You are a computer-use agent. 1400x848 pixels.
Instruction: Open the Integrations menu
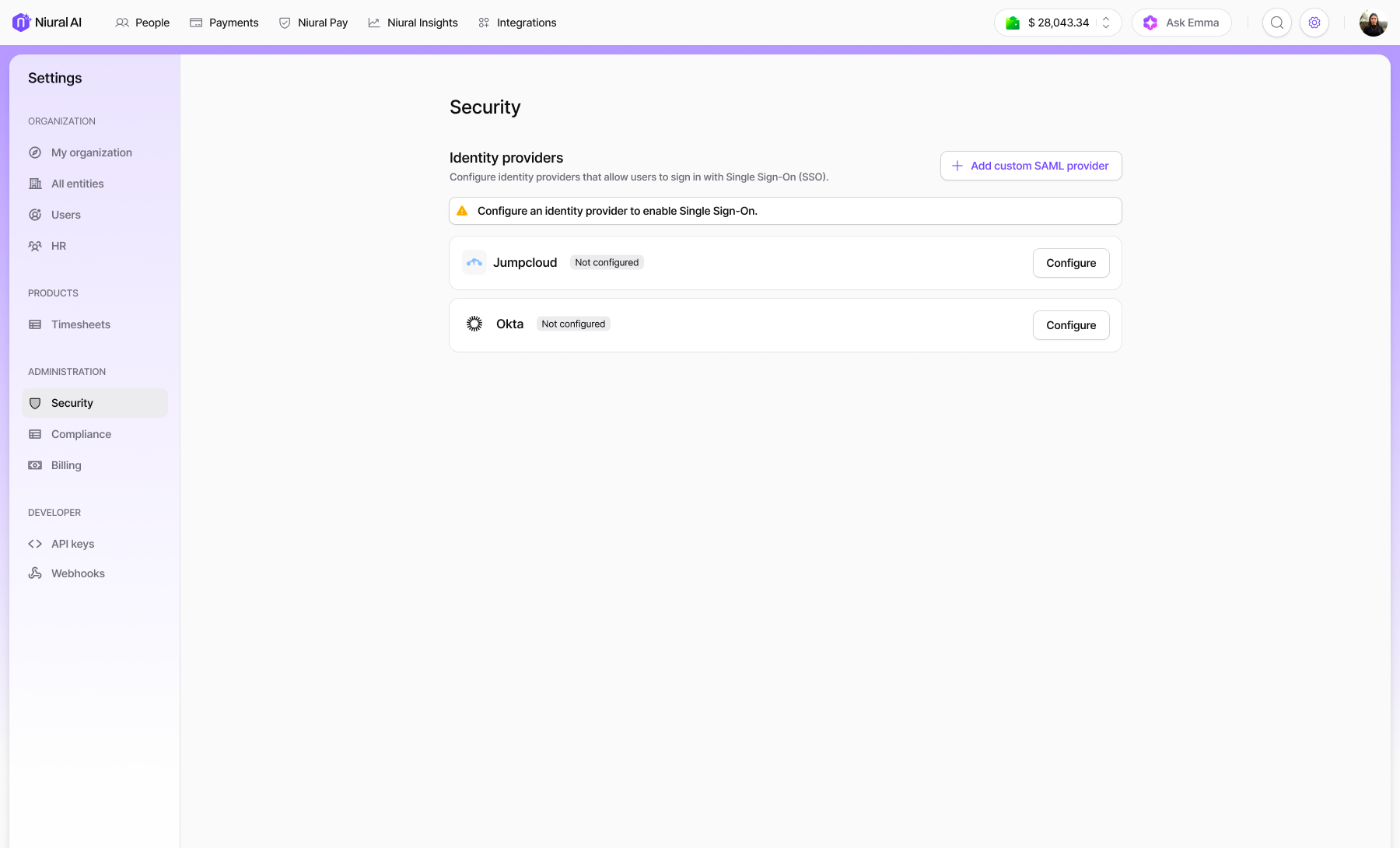517,23
